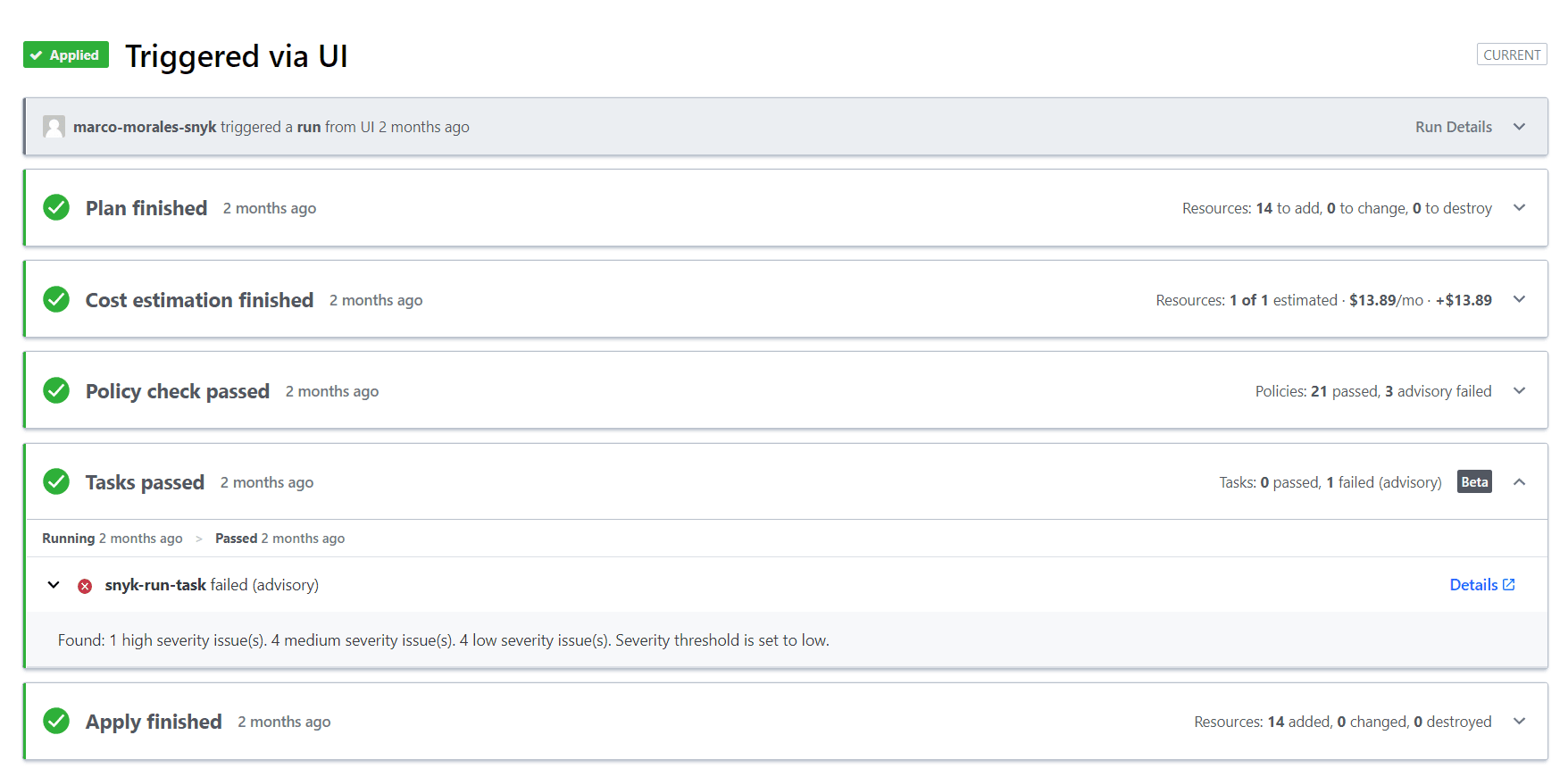Click the green check icon for Apply finished

point(56,721)
